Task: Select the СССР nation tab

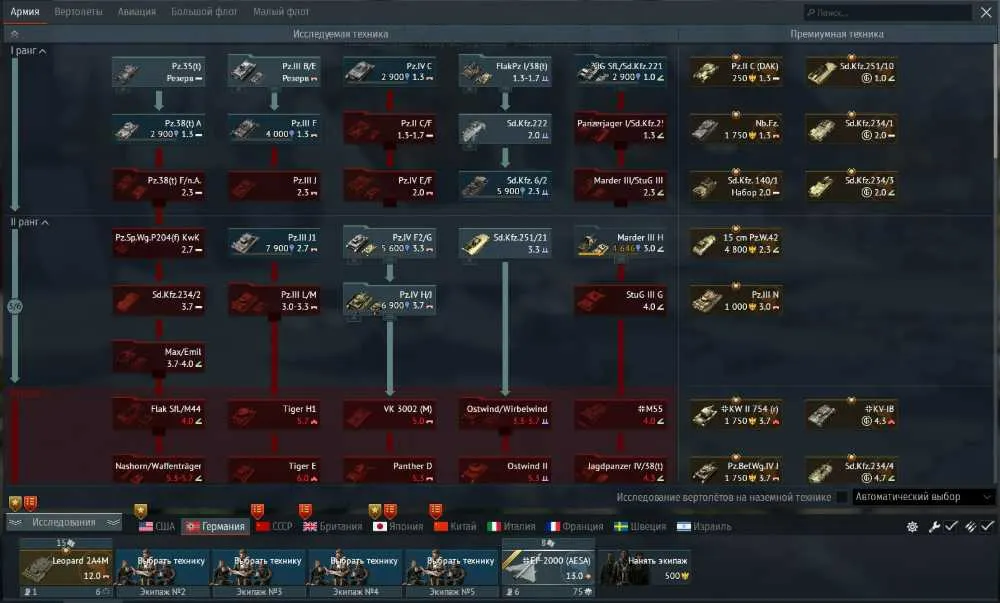Action: pyautogui.click(x=274, y=527)
